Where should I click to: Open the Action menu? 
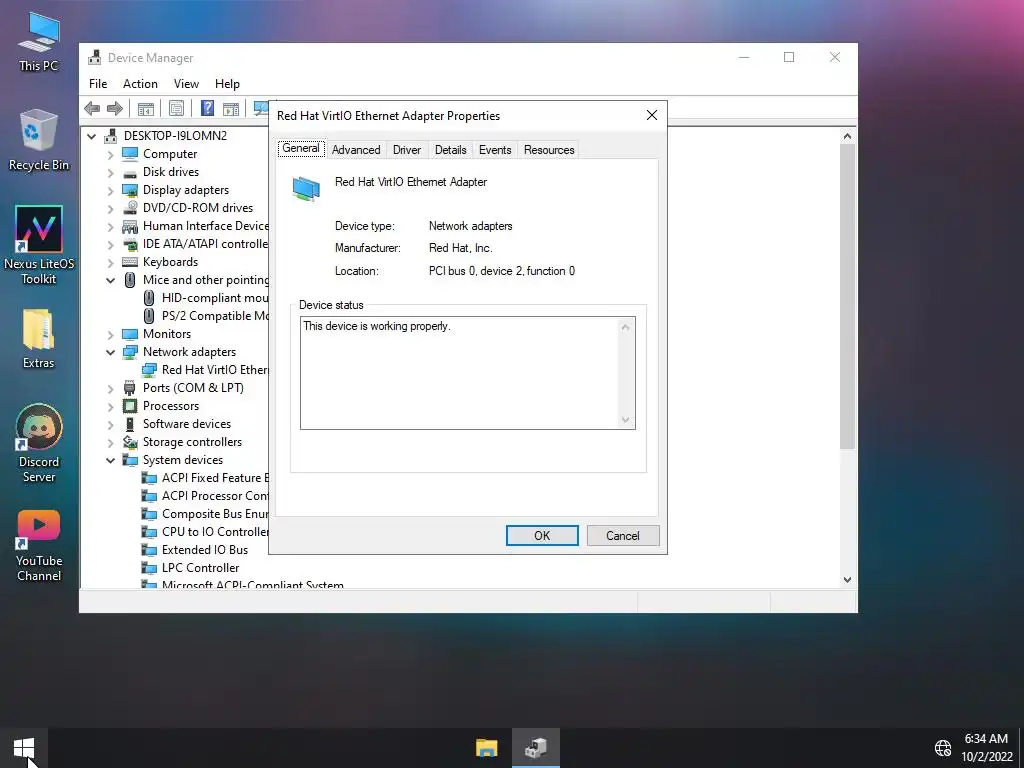click(140, 84)
